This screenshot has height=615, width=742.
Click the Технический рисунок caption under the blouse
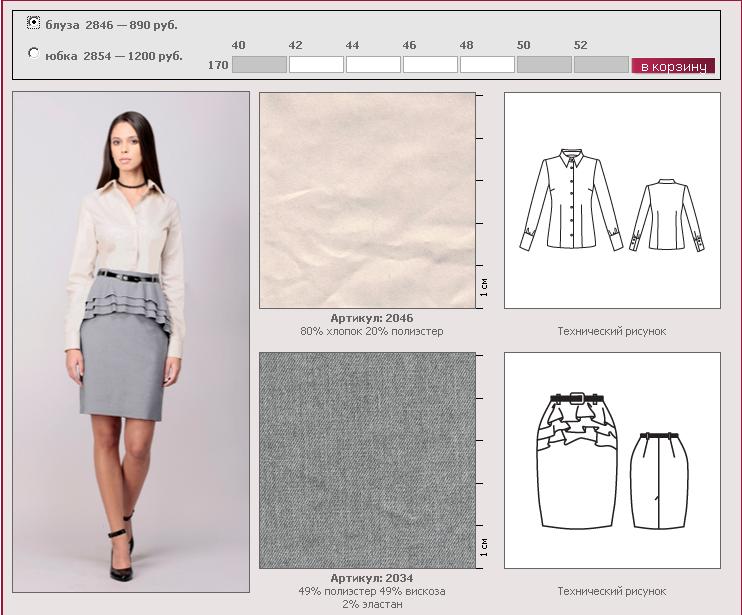coord(611,331)
